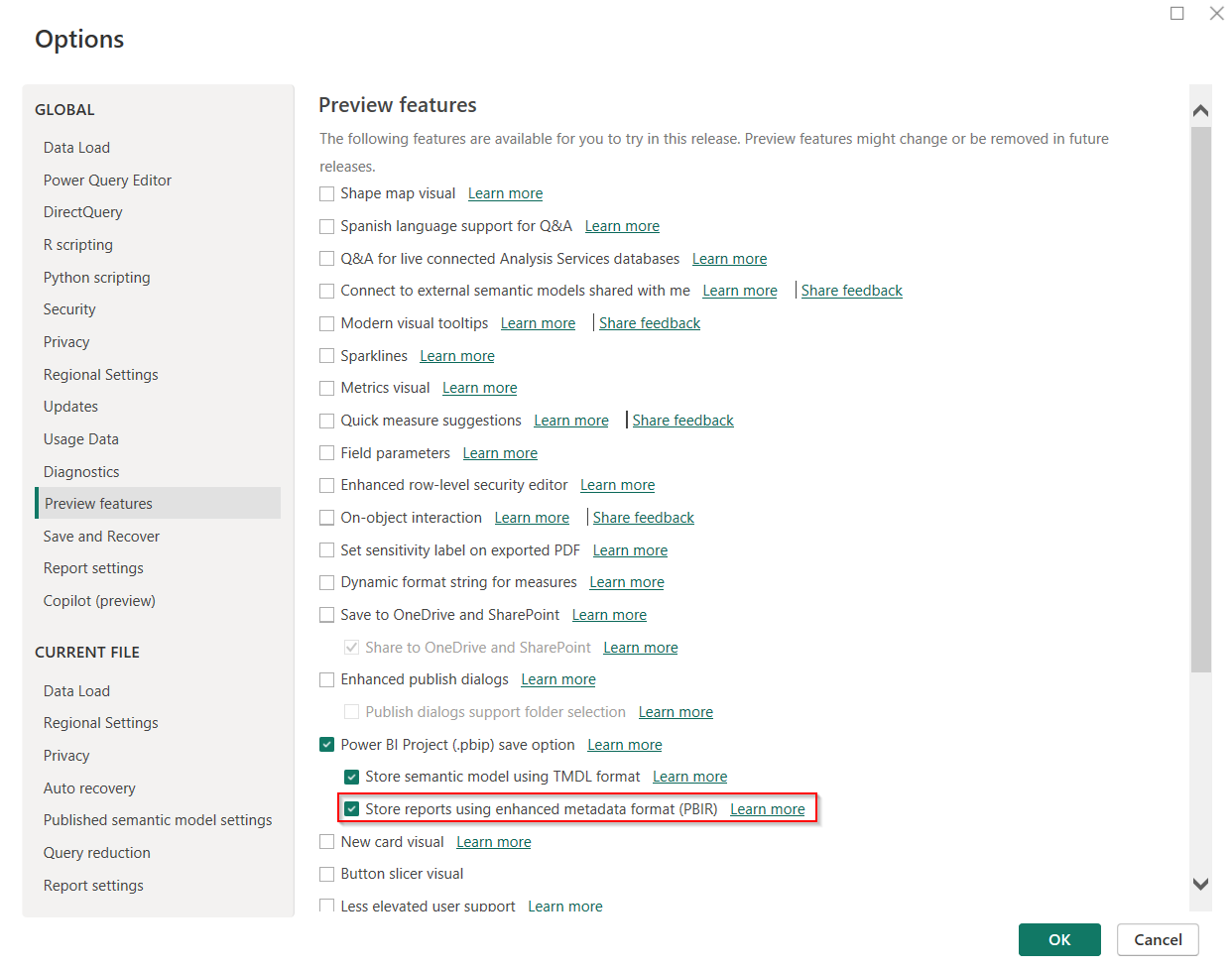Viewport: 1232px width, 969px height.
Task: Enable Q&A for live connected Analysis Services databases
Action: (326, 259)
